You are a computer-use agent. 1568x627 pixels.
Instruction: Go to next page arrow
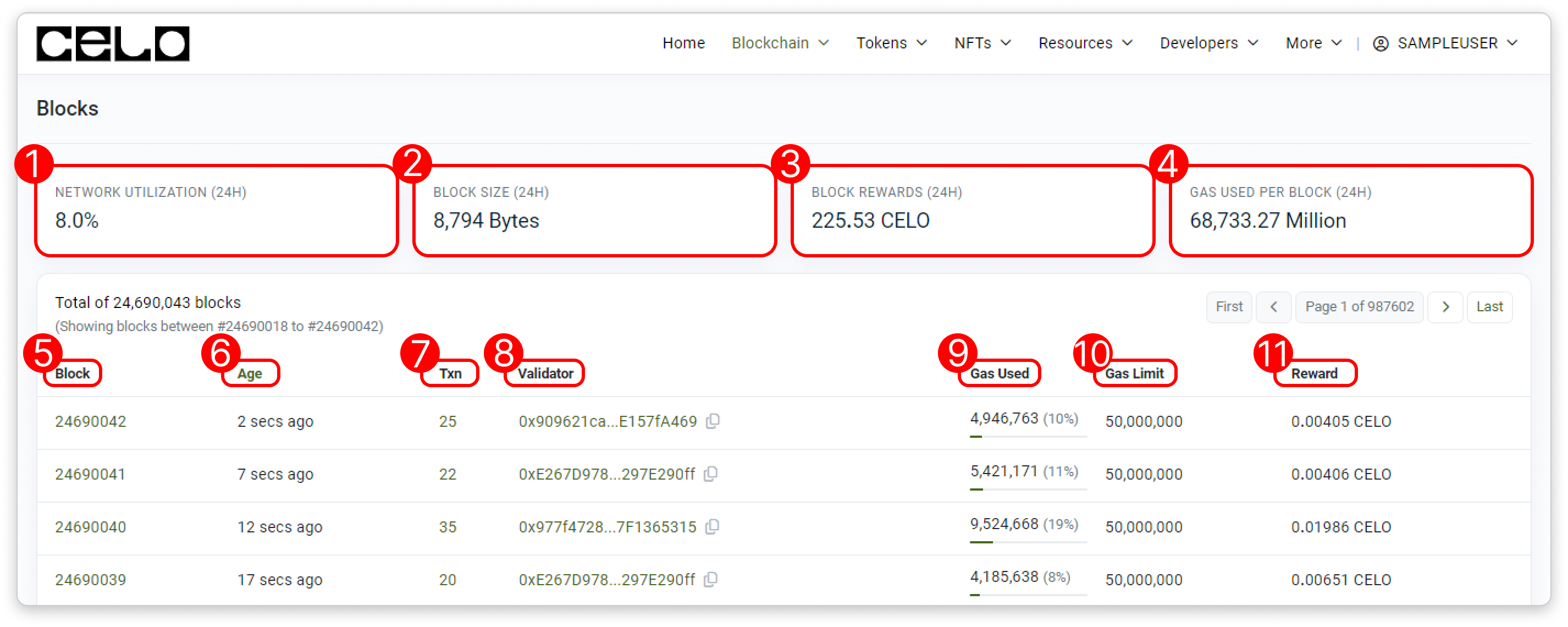(1445, 307)
